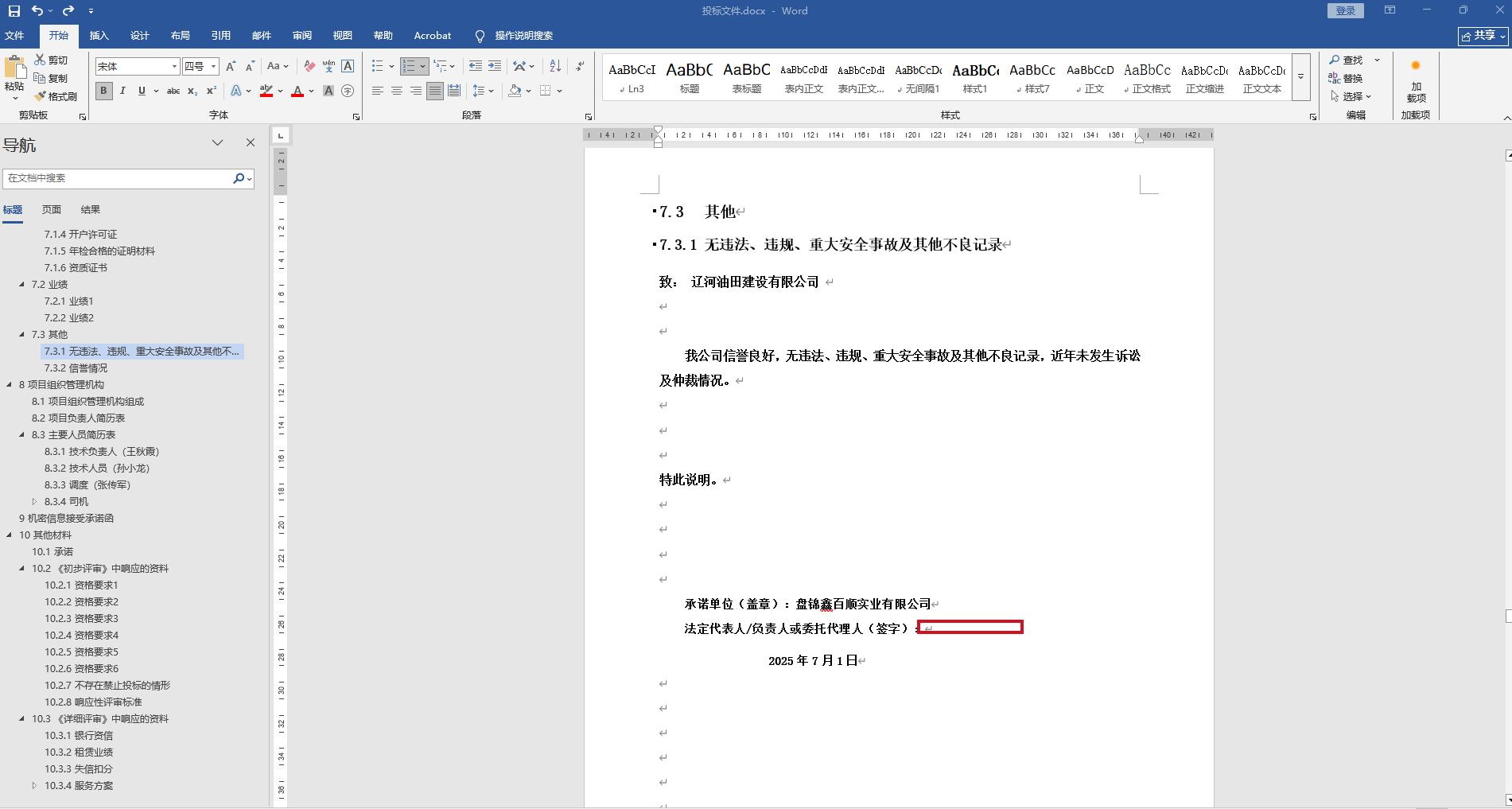1512x809 pixels.
Task: Toggle Strikethrough formatting
Action: coord(173,91)
